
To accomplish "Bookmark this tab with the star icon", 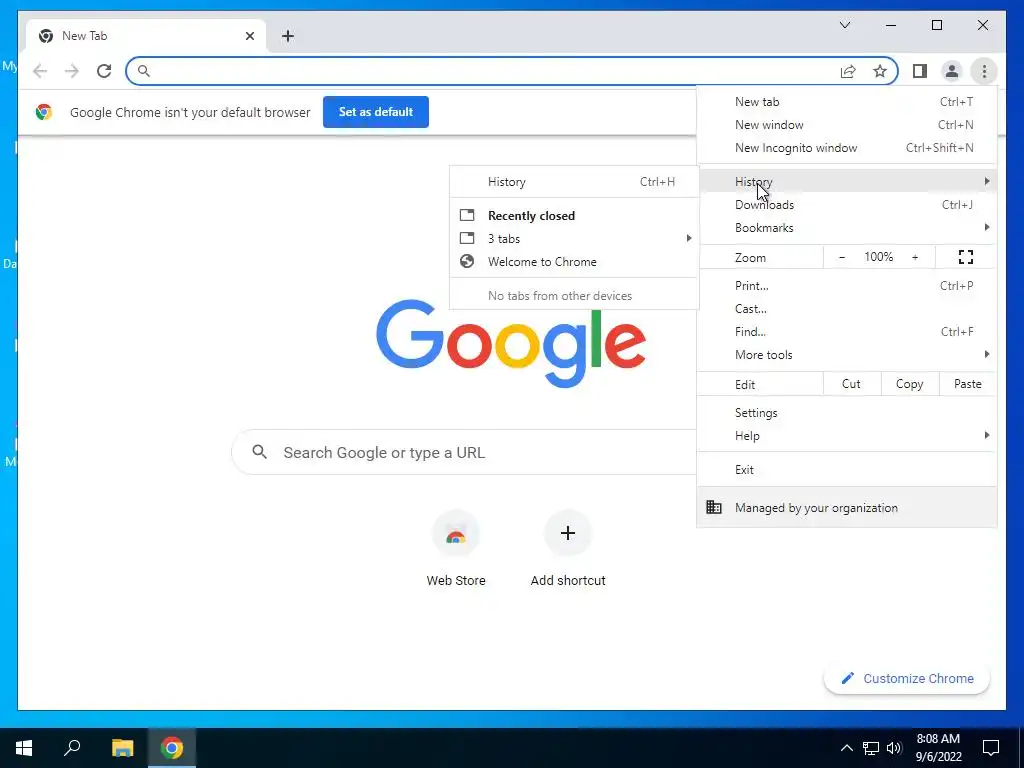I will click(x=880, y=71).
